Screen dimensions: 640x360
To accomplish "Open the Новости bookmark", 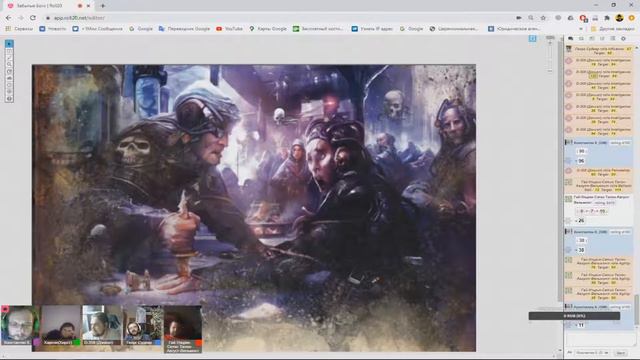I will [52, 29].
